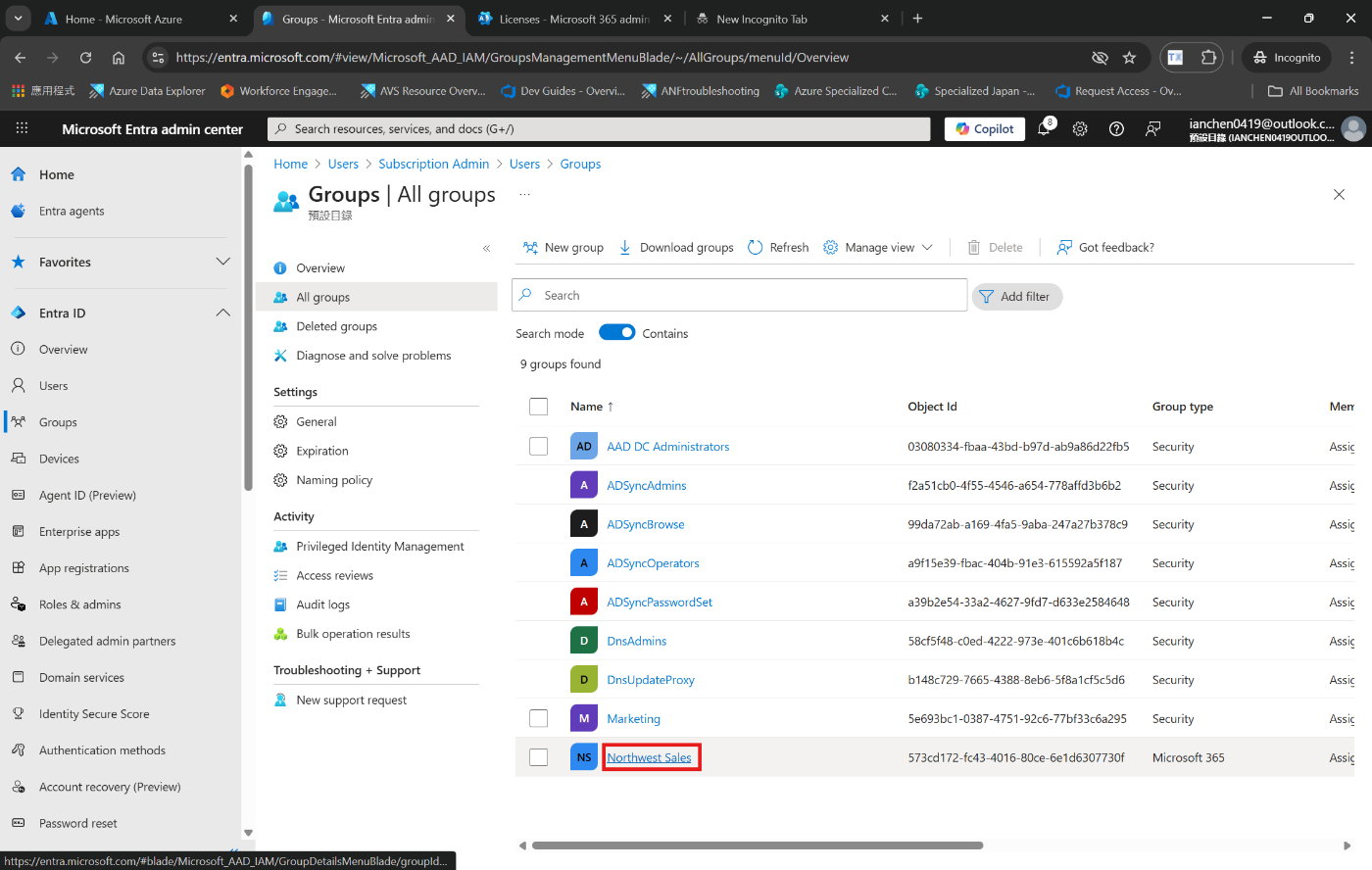Click the New group toolbar button
This screenshot has width=1372, height=870.
pos(563,247)
